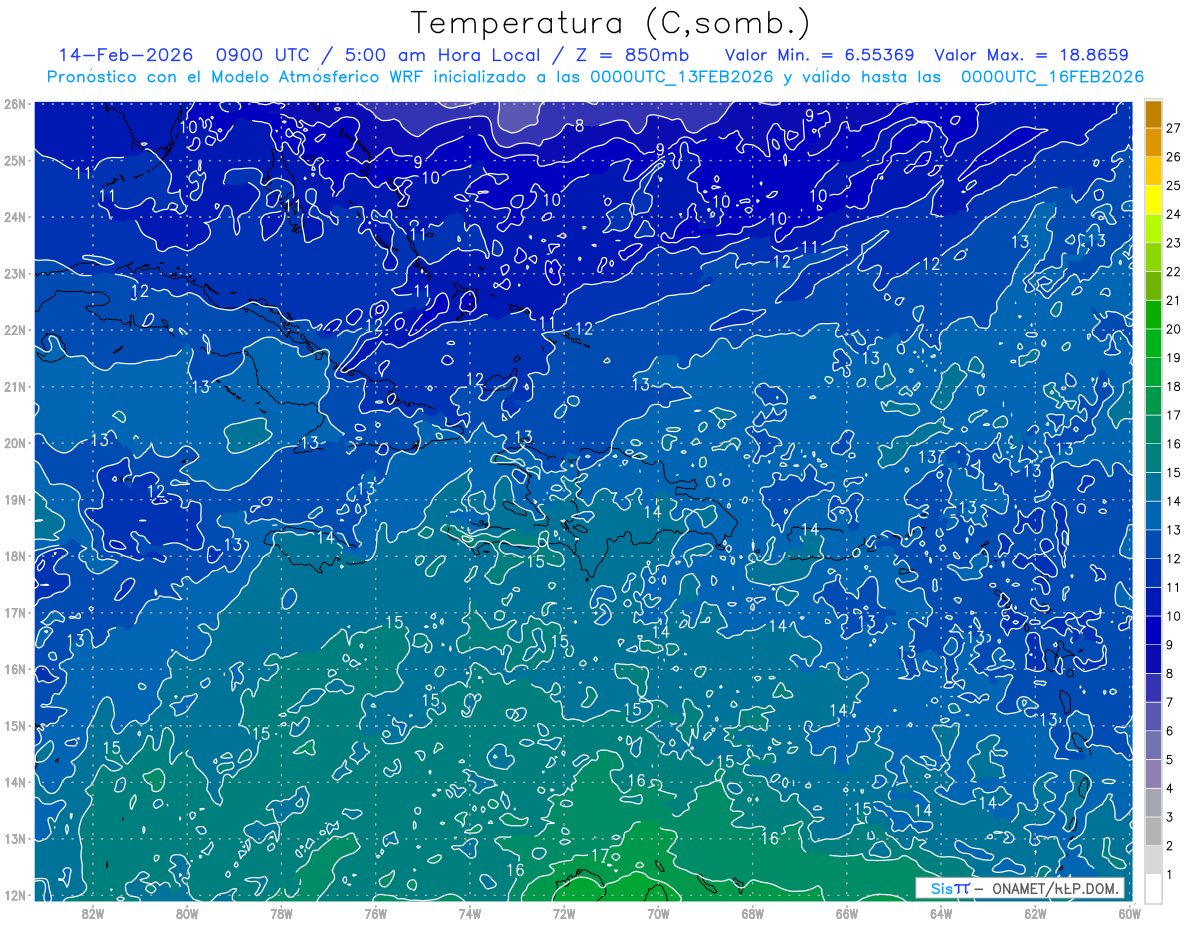
Task: Click the '15N' latitude axis label
Action: (x=14, y=725)
